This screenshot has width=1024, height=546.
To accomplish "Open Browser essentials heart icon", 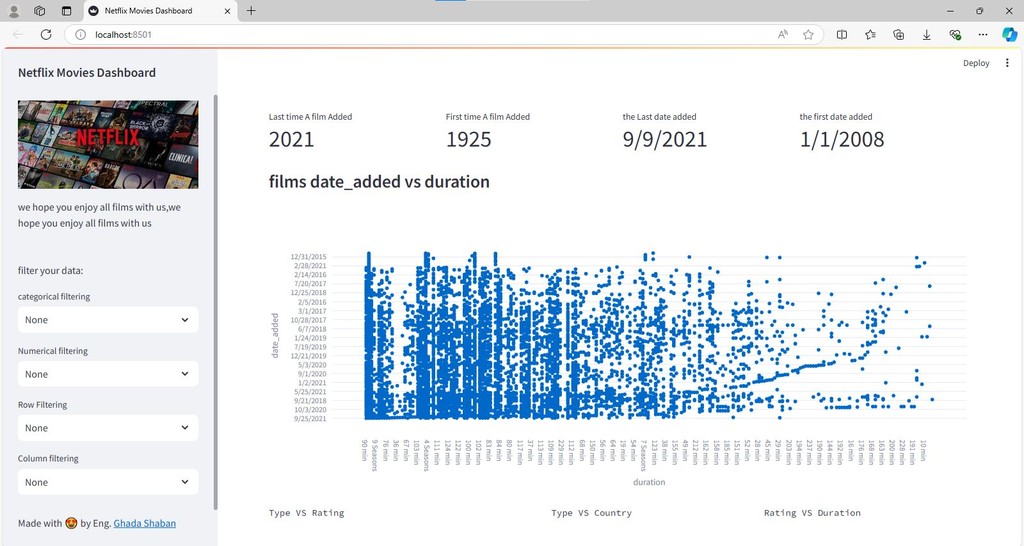I will [x=955, y=35].
